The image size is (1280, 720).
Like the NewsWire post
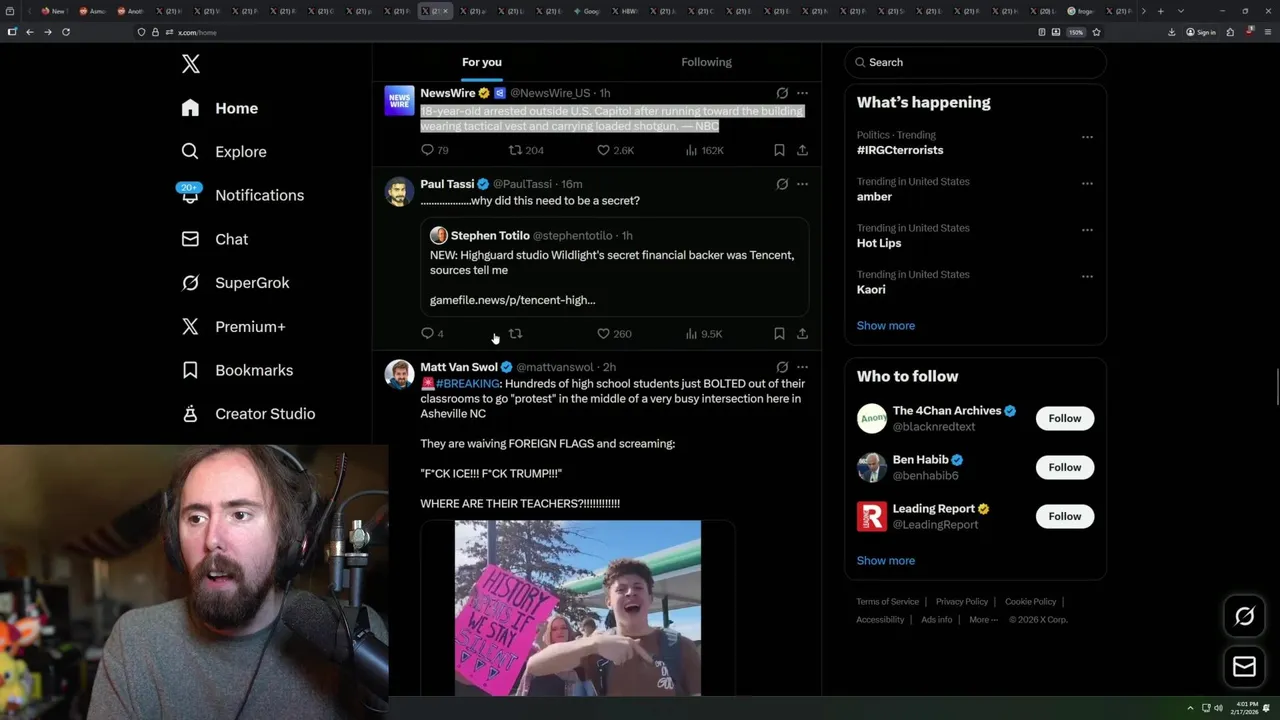615,150
